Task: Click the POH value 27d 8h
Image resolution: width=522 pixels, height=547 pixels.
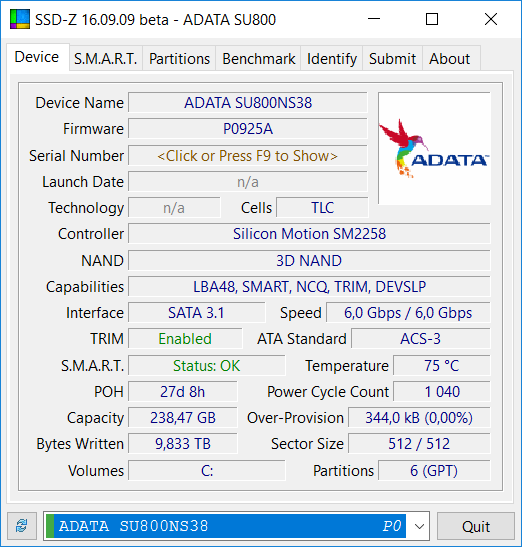Action: coord(183,391)
